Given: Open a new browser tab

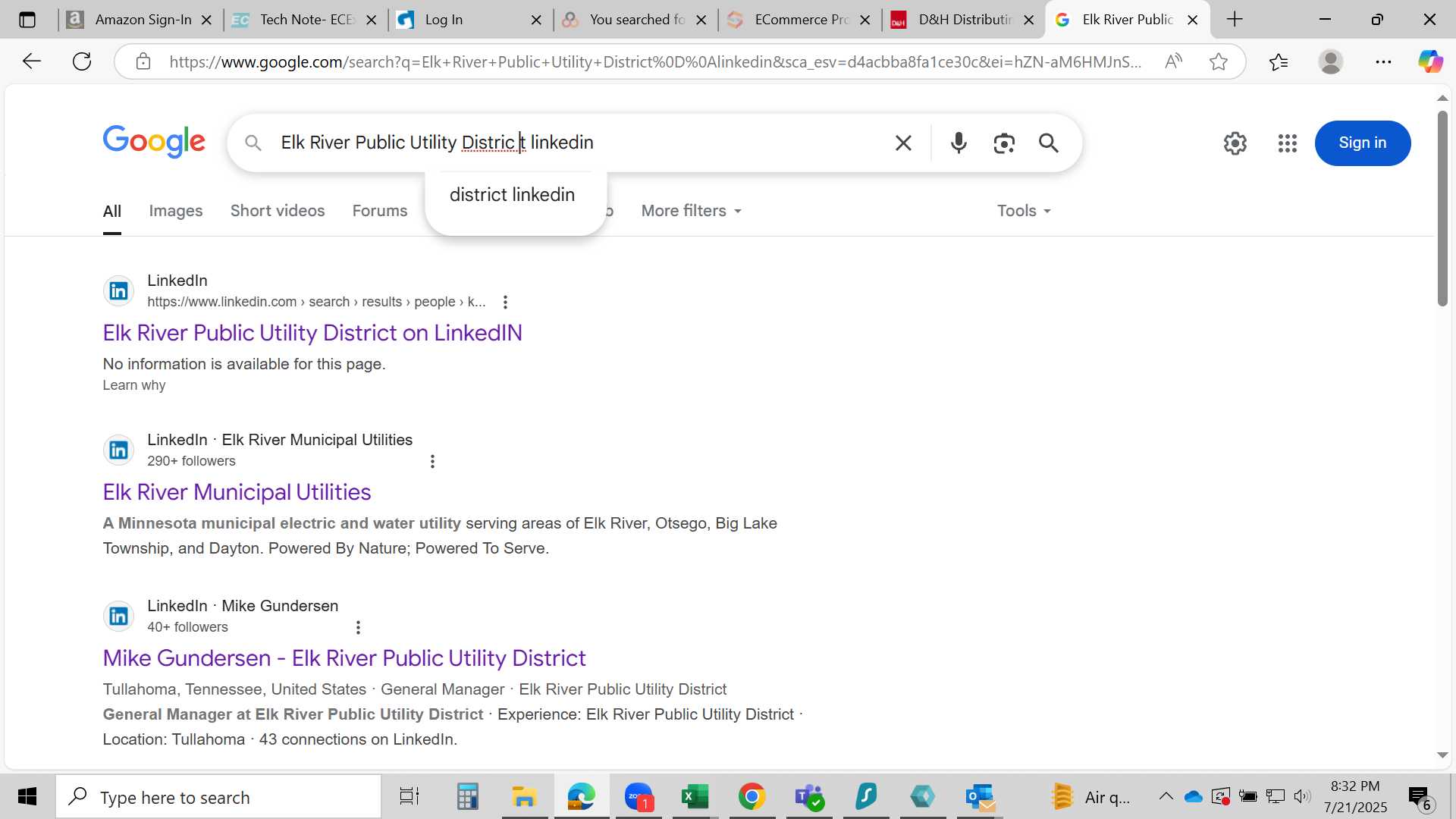Looking at the screenshot, I should click(1235, 20).
